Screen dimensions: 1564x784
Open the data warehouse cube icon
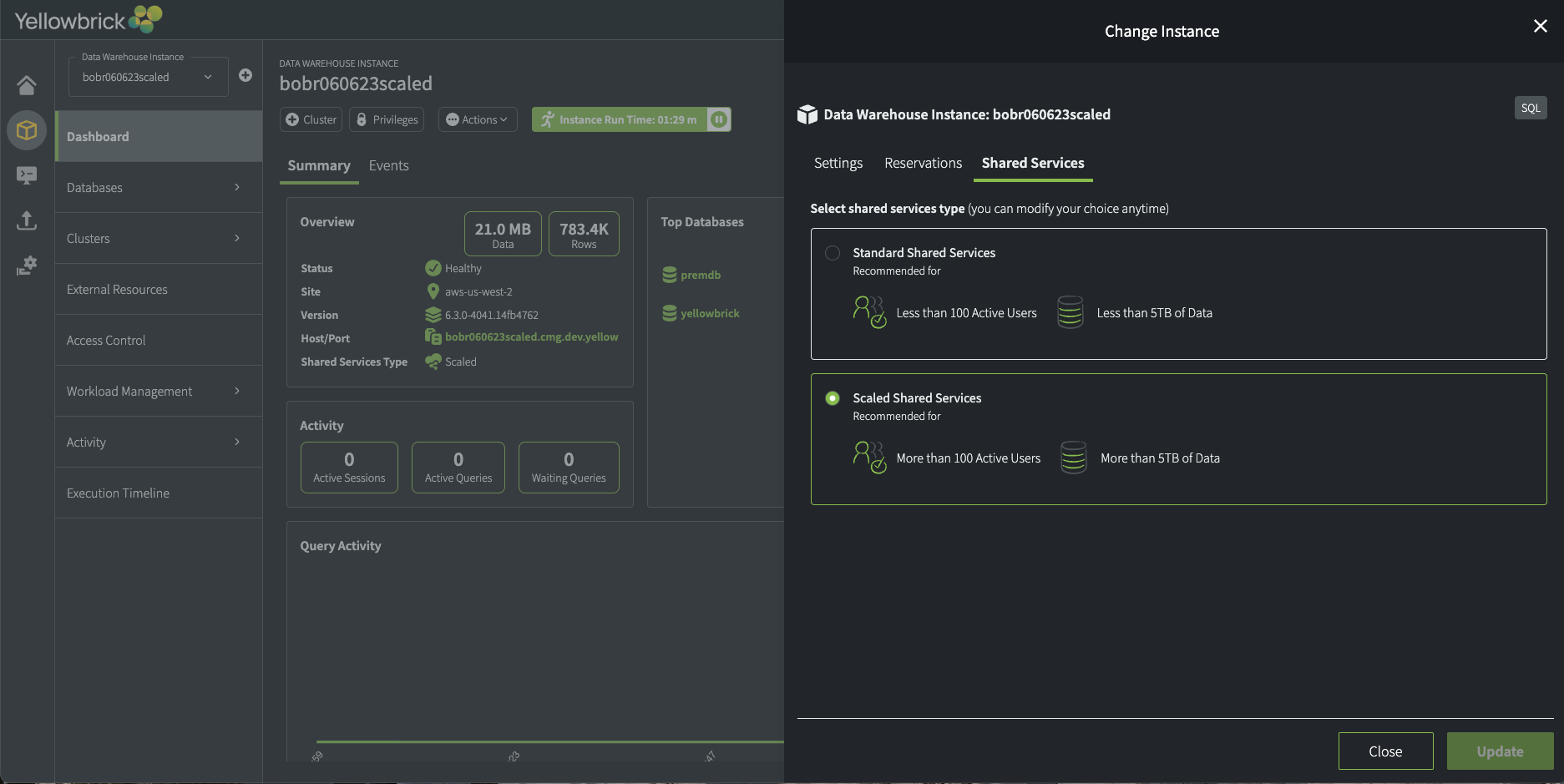point(27,130)
